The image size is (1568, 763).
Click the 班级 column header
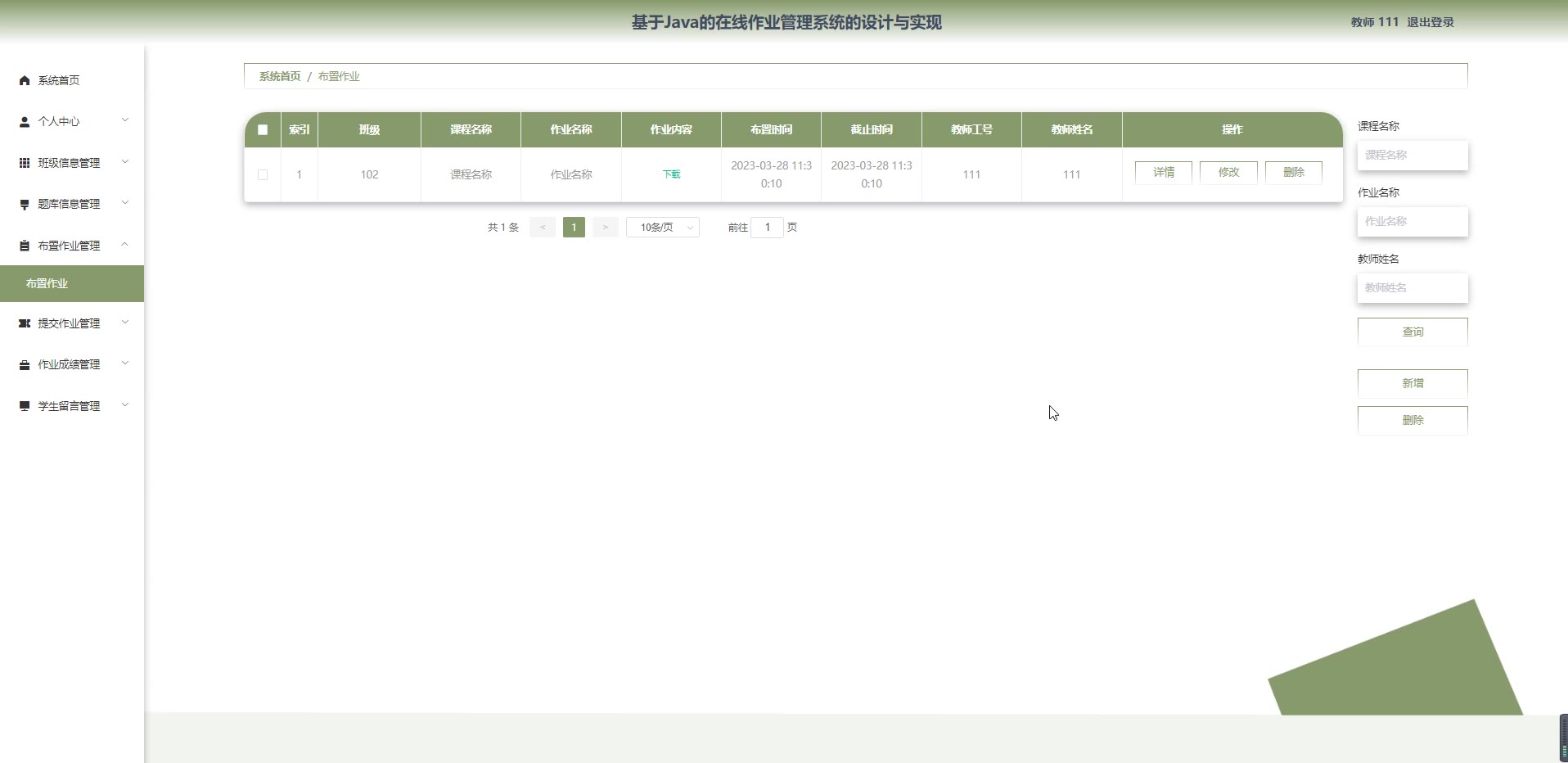tap(369, 129)
